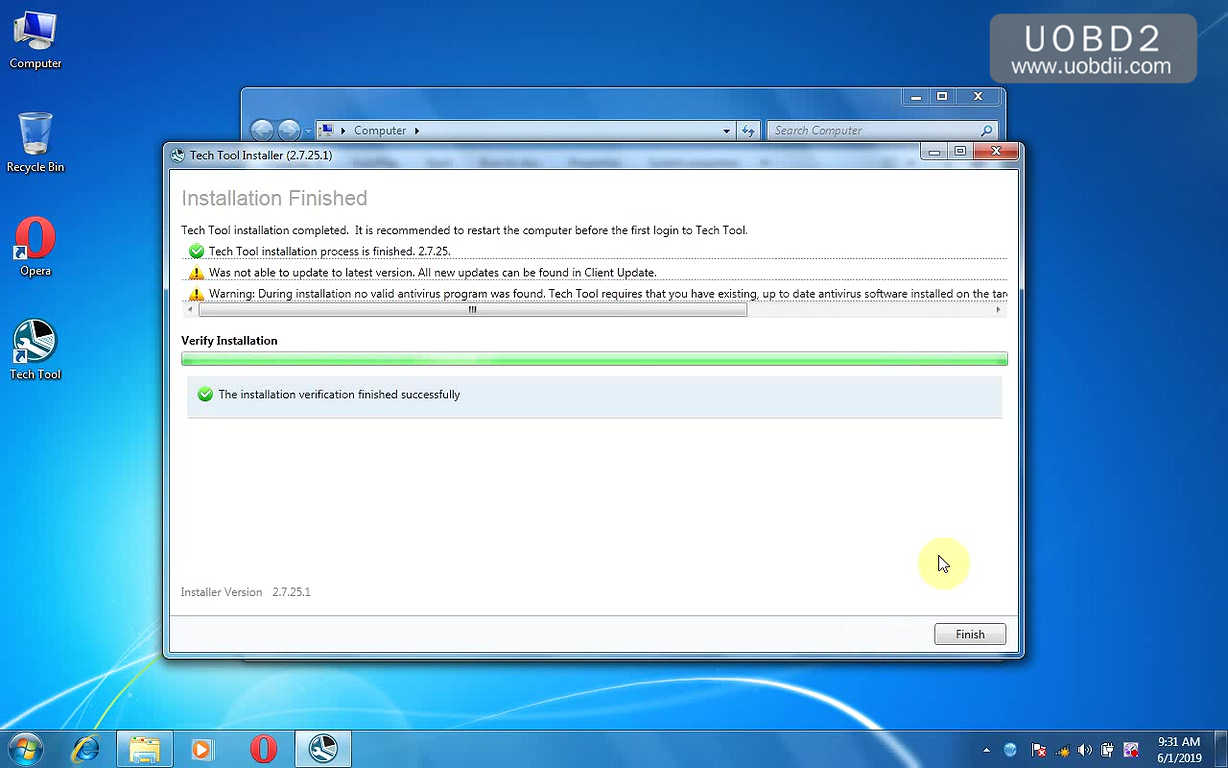Screen dimensions: 1228x768
Task: Show hidden system tray icons
Action: 987,750
